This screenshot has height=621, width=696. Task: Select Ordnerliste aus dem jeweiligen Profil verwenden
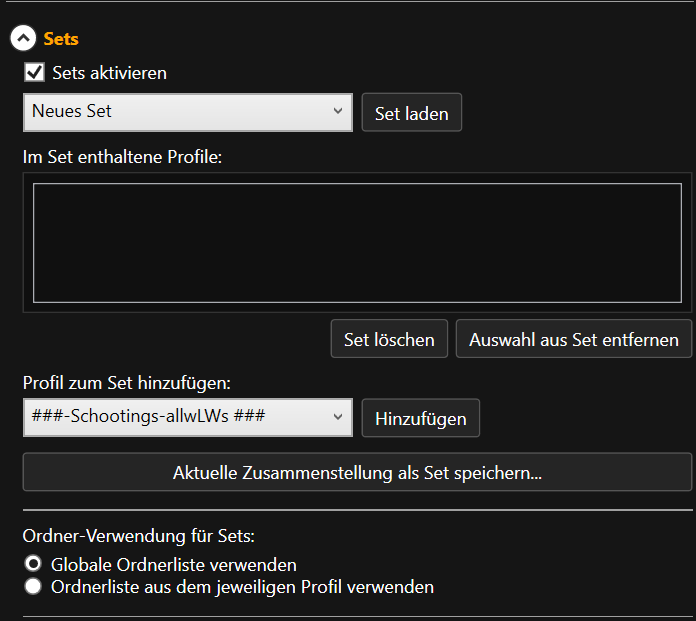click(33, 587)
